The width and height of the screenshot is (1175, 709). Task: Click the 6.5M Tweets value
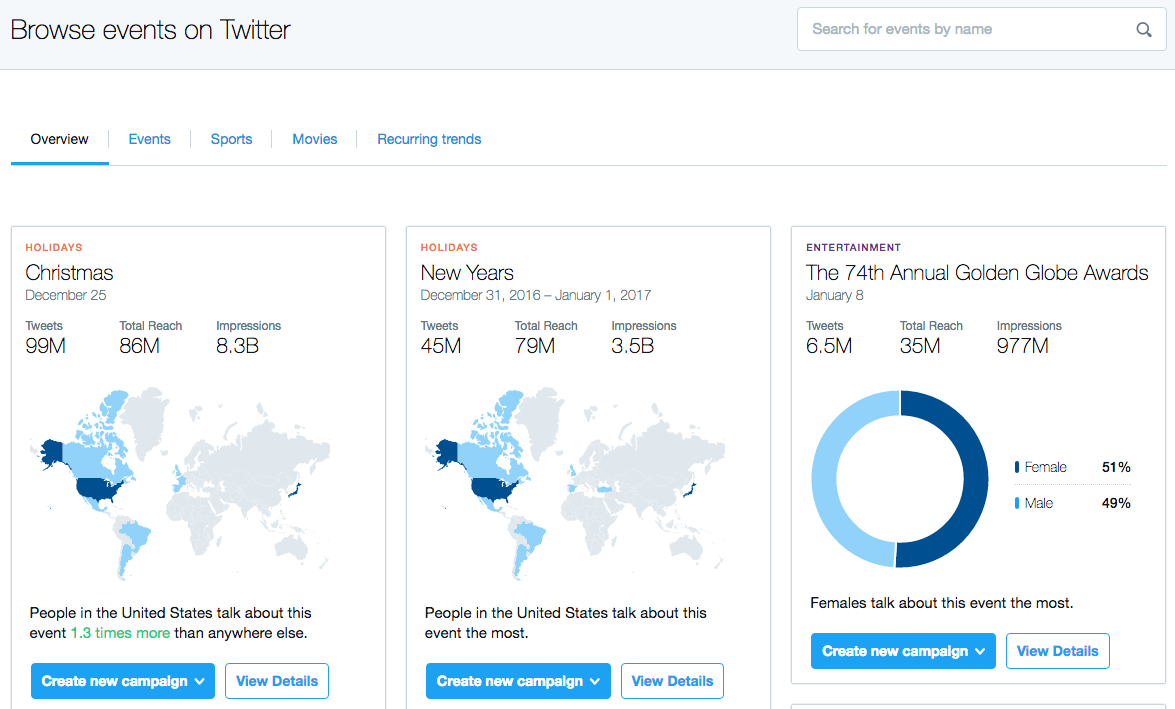click(x=829, y=346)
